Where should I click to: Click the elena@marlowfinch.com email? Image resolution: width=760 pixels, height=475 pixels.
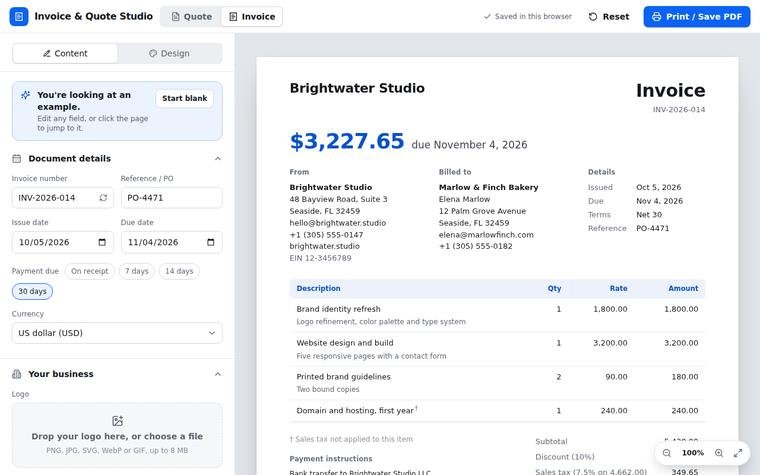point(486,235)
